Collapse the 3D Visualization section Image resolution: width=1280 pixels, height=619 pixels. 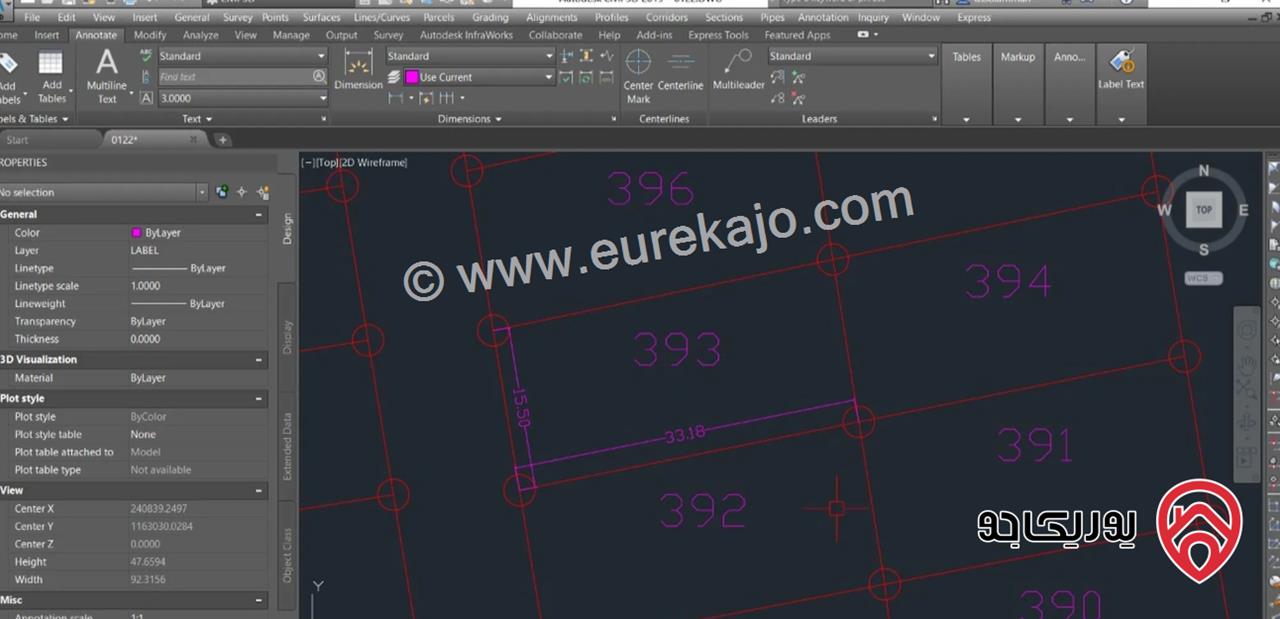259,359
